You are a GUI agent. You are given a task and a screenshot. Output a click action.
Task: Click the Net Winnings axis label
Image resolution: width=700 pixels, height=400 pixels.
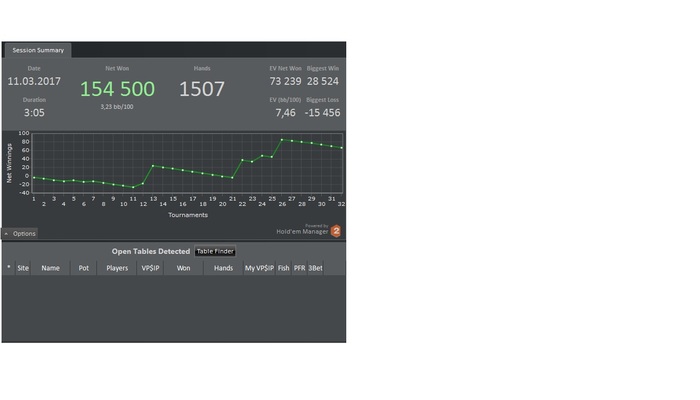[9, 163]
